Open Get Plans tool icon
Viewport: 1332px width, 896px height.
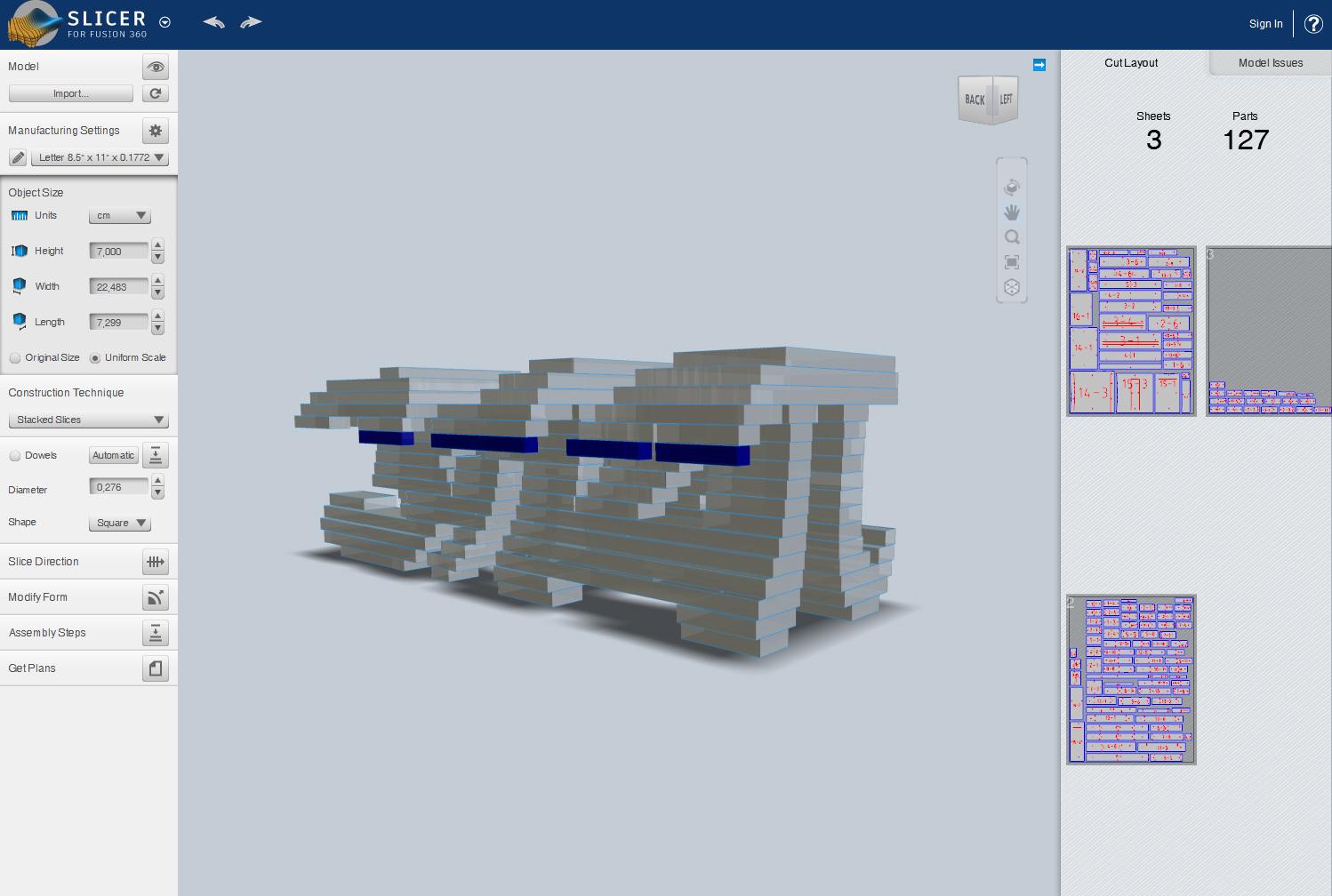point(156,668)
